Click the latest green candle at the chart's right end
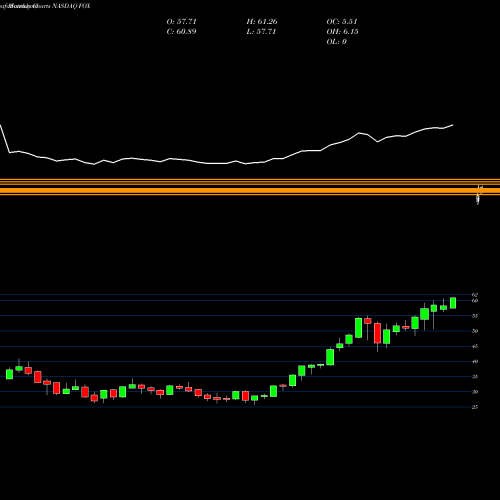Screen dimensions: 500x500 click(453, 303)
